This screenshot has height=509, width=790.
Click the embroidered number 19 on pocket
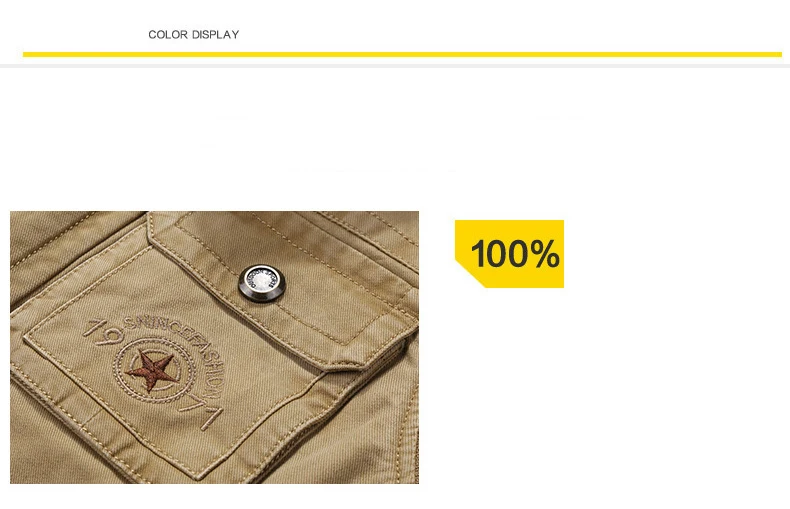(x=103, y=332)
